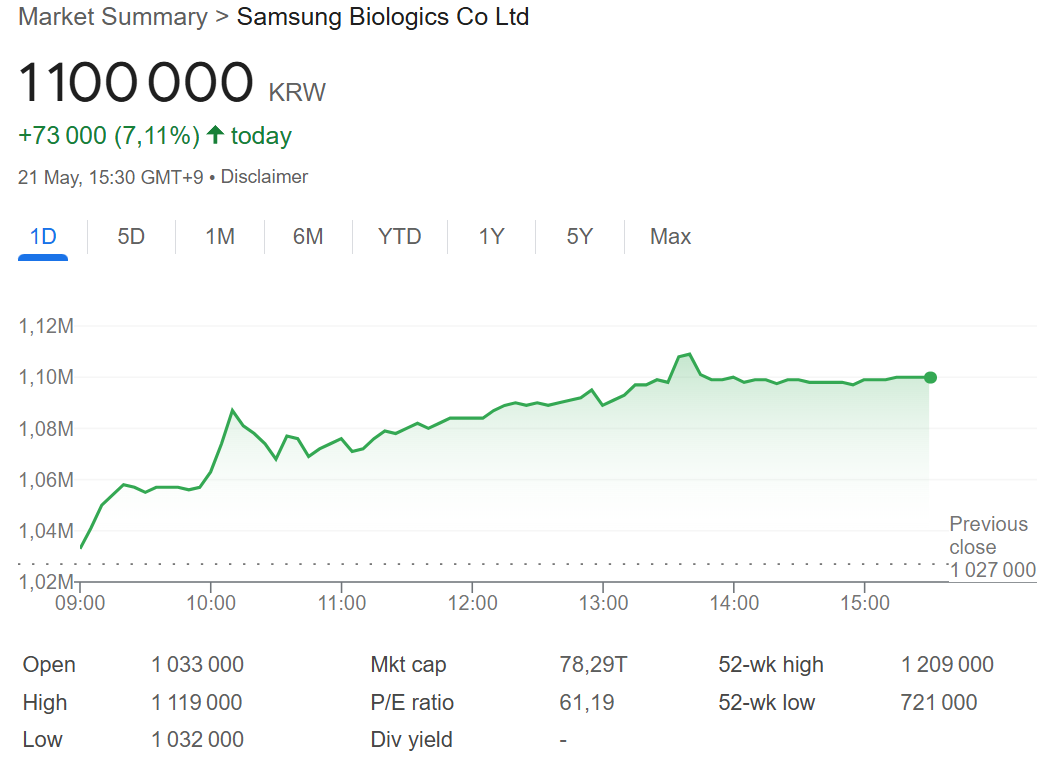Show the 6M chart range
The height and width of the screenshot is (766, 1059).
pos(308,237)
